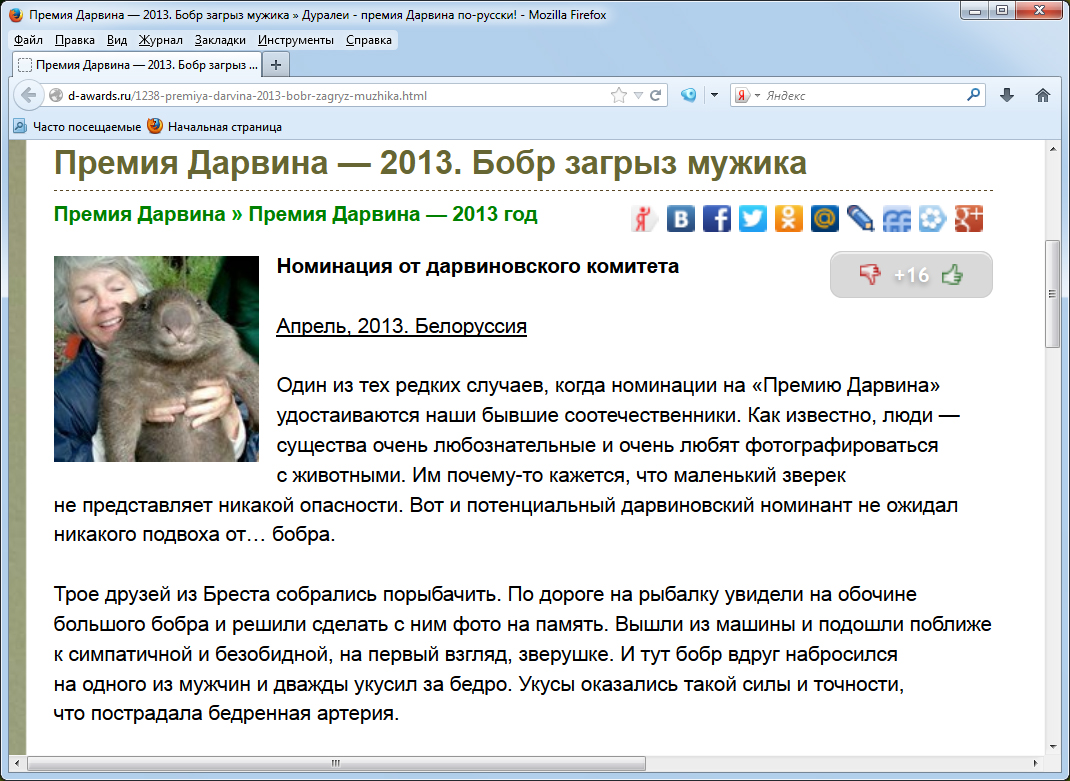Screen dimensions: 1070x781
Task: Go to the browser home page
Action: (1042, 96)
